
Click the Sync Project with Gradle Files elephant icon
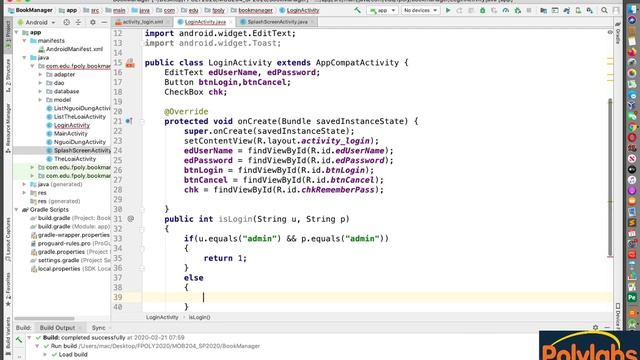click(x=567, y=10)
